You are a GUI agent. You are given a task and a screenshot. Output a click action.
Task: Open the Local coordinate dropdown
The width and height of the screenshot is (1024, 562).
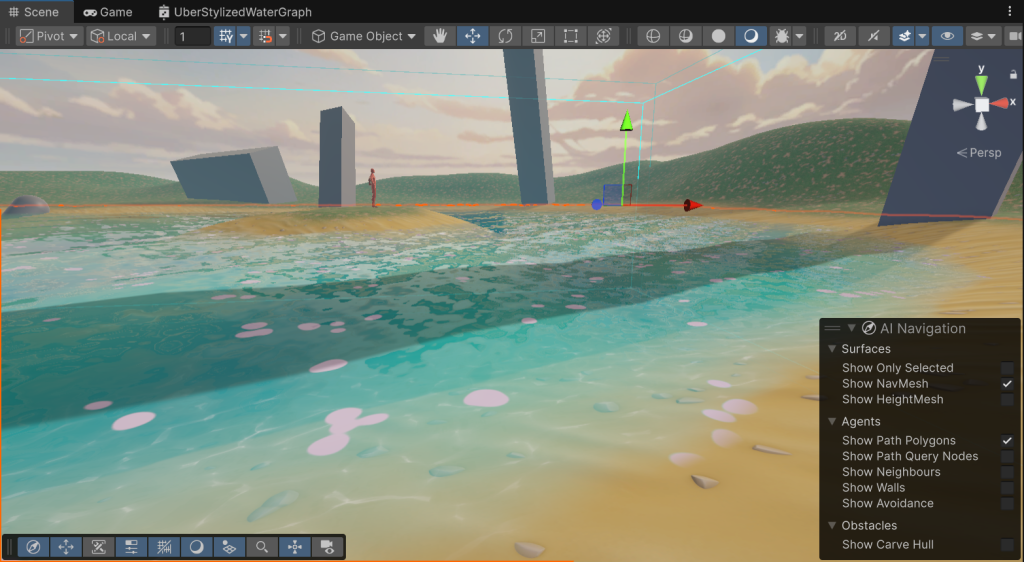121,36
